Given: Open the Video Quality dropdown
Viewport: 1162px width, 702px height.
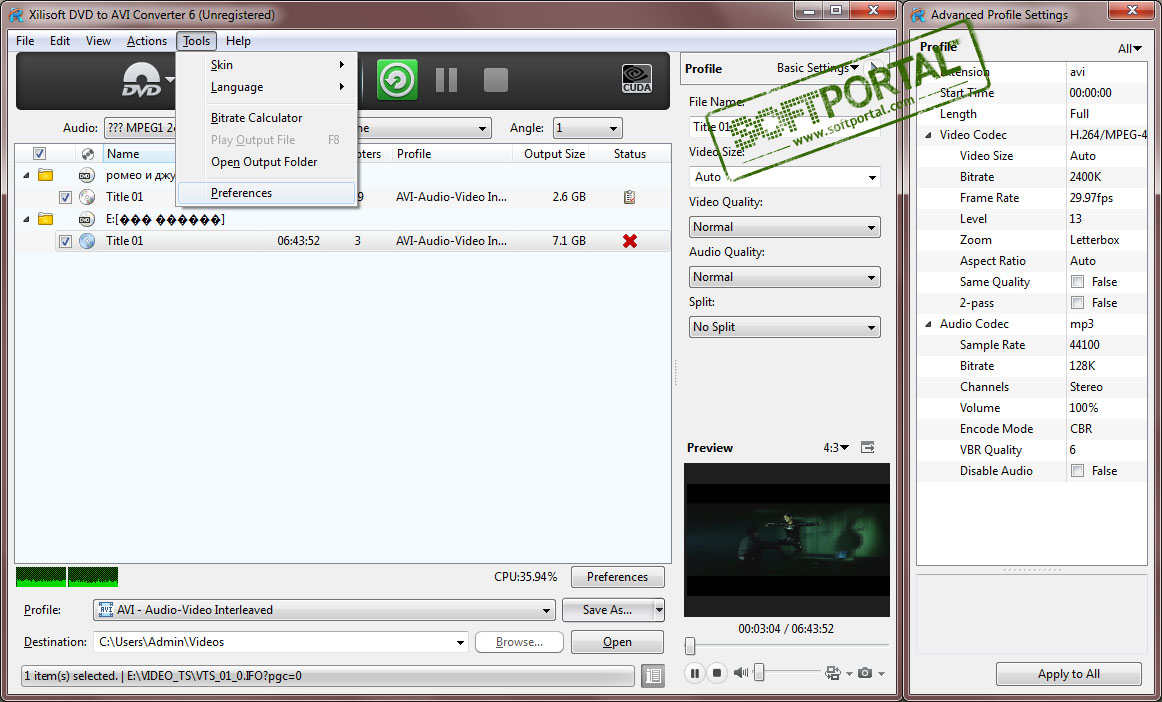Looking at the screenshot, I should point(785,227).
